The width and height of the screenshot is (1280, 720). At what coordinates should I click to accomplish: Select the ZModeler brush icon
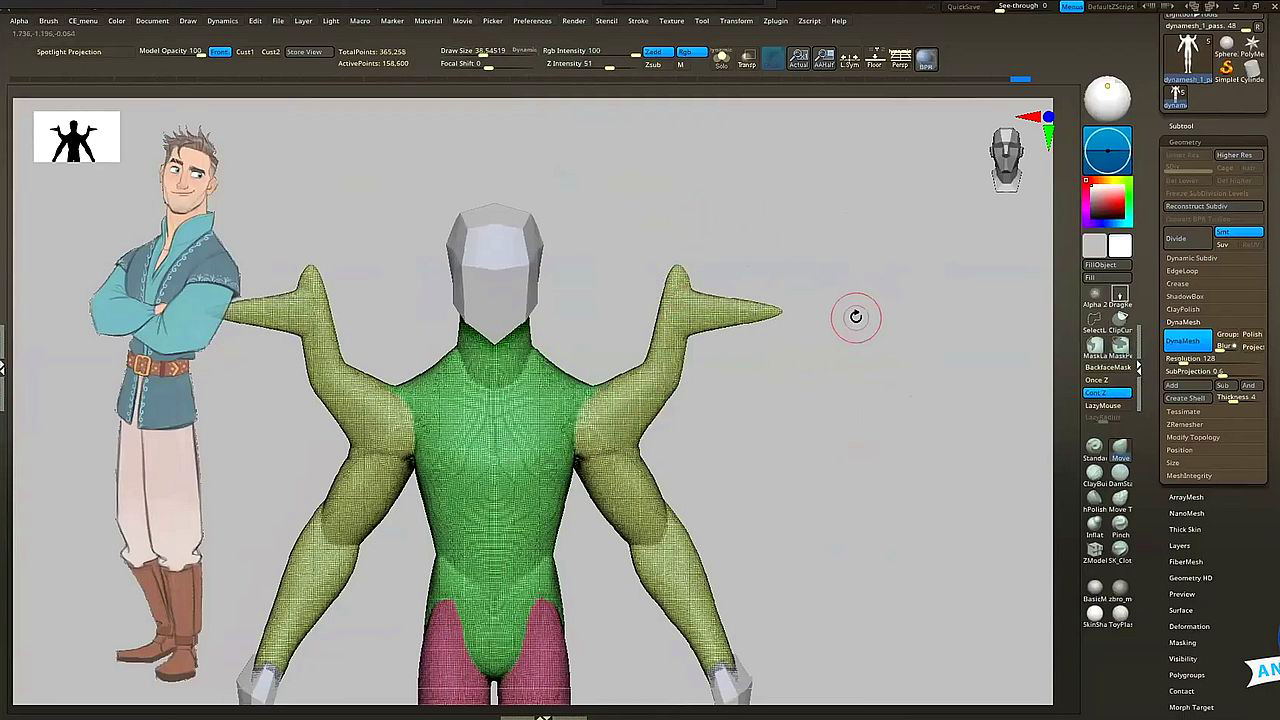pos(1095,549)
